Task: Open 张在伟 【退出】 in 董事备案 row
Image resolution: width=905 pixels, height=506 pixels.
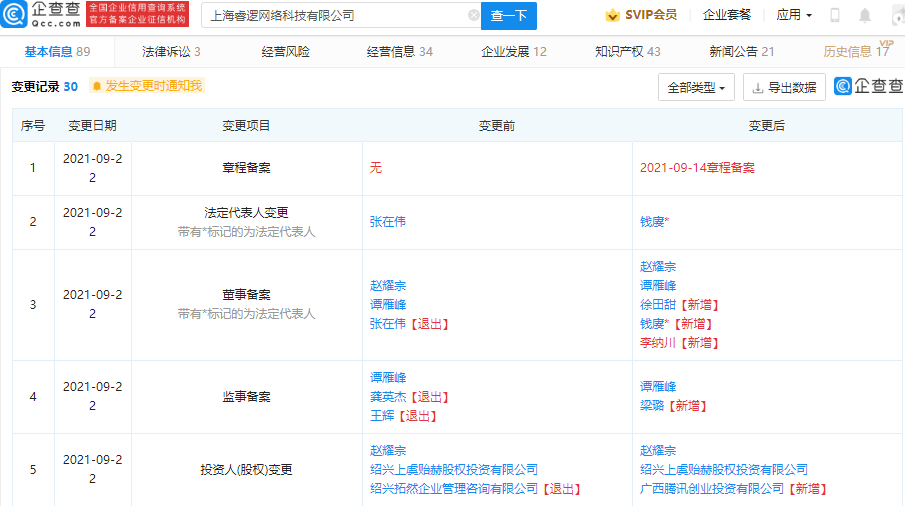Action: [x=409, y=324]
